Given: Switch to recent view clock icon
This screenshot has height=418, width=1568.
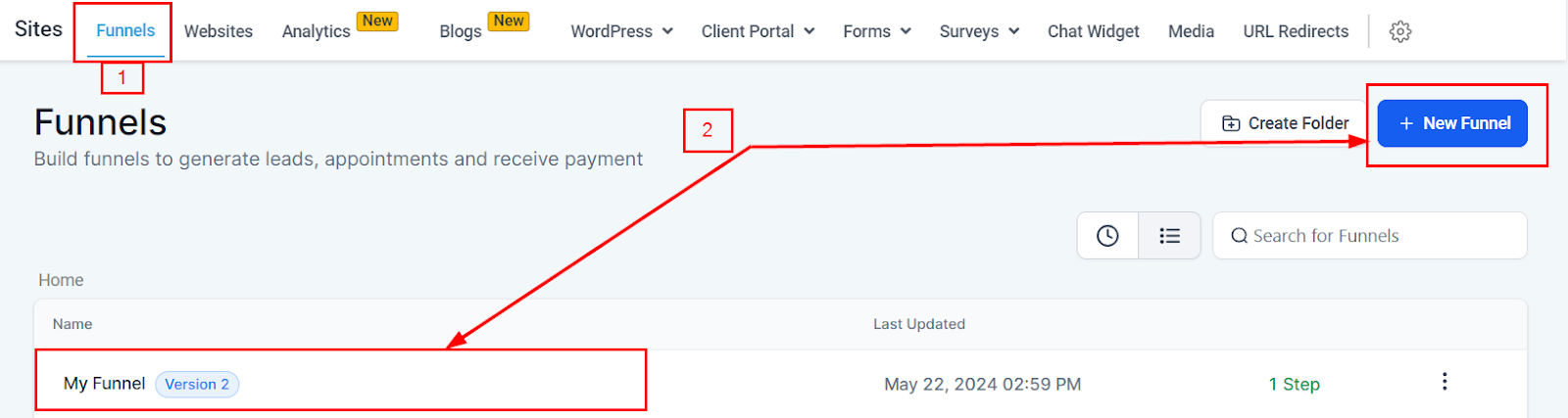Looking at the screenshot, I should coord(1107,236).
